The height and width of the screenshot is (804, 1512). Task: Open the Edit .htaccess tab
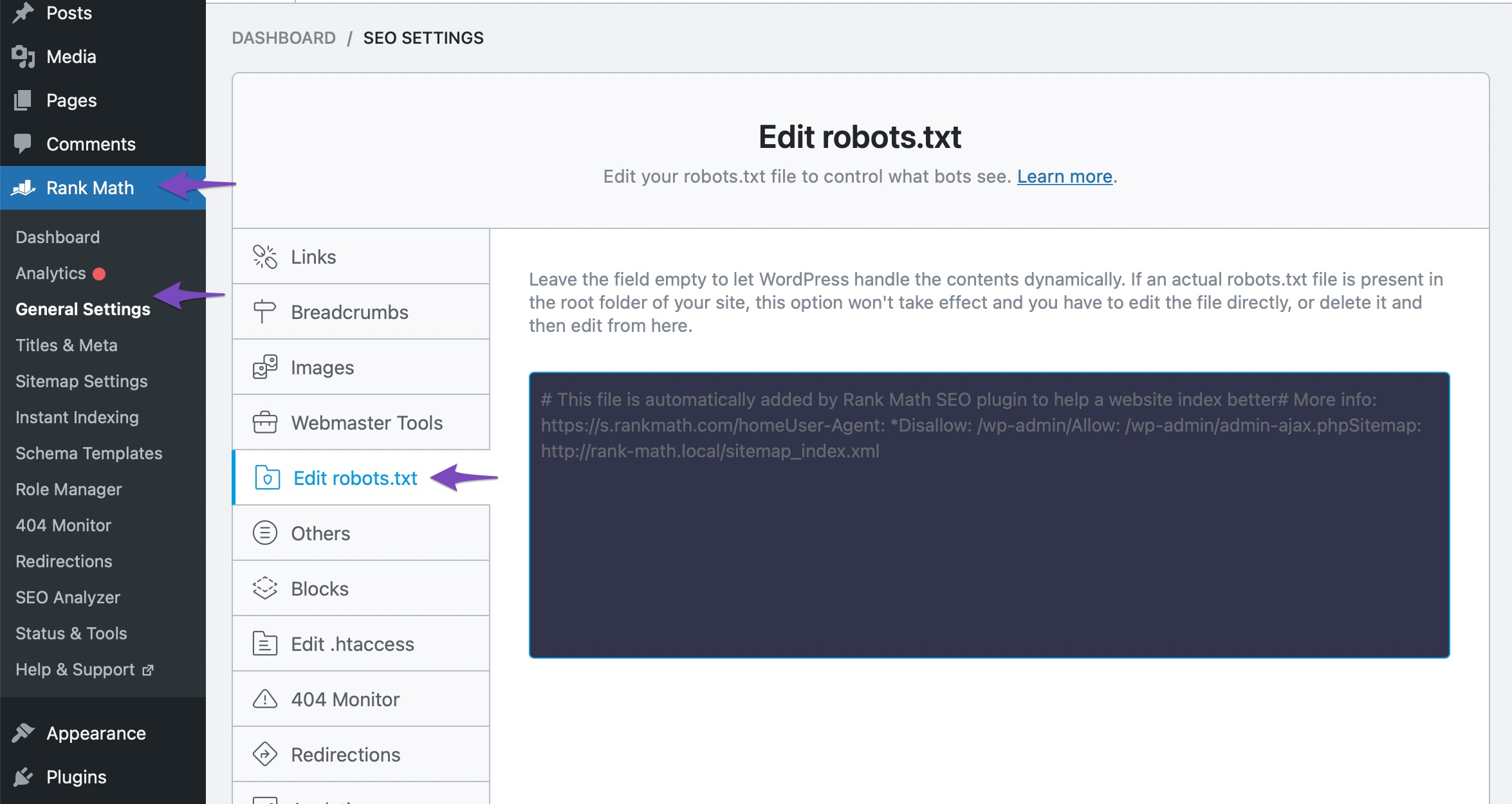point(361,644)
